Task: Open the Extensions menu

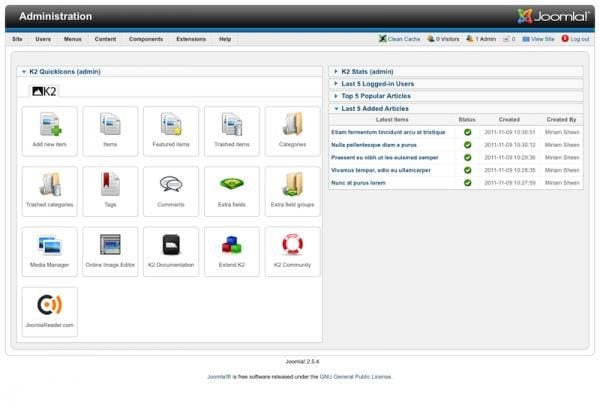Action: click(191, 39)
